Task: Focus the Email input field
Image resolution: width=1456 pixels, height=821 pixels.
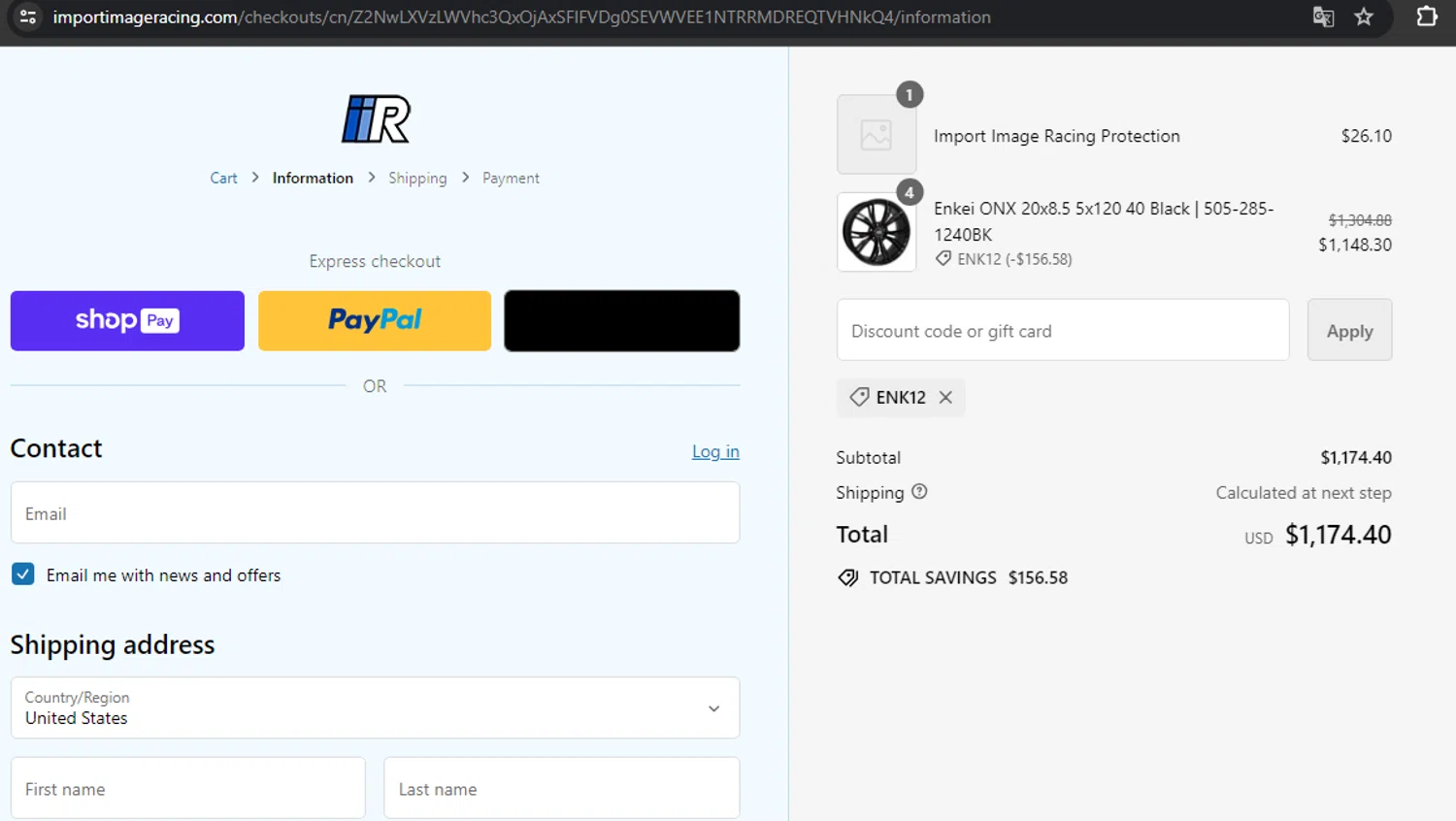Action: point(375,512)
